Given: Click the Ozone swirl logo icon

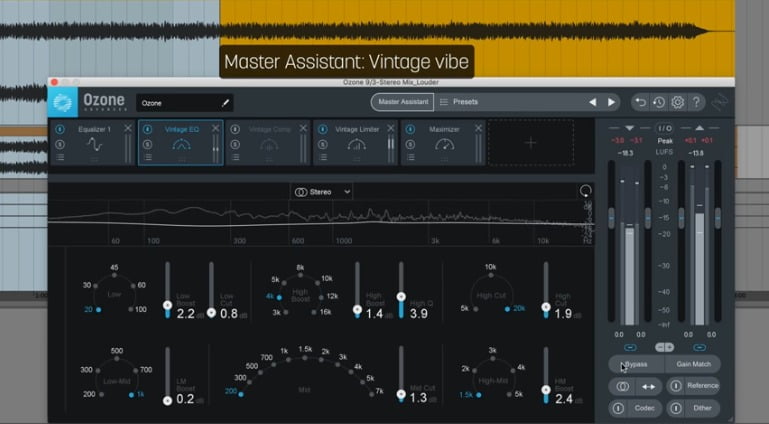Looking at the screenshot, I should (62, 102).
